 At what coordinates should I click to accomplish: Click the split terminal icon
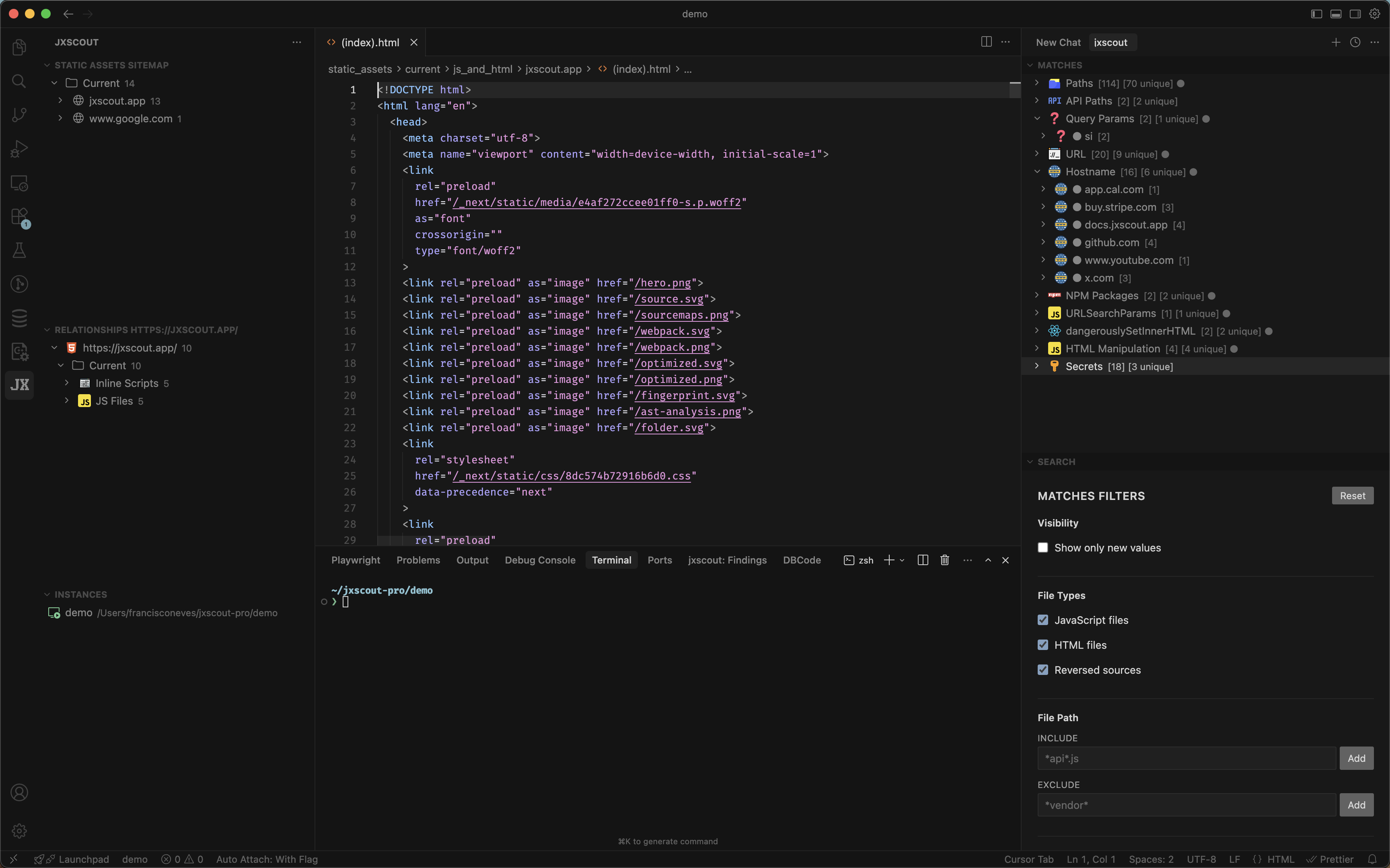click(923, 560)
